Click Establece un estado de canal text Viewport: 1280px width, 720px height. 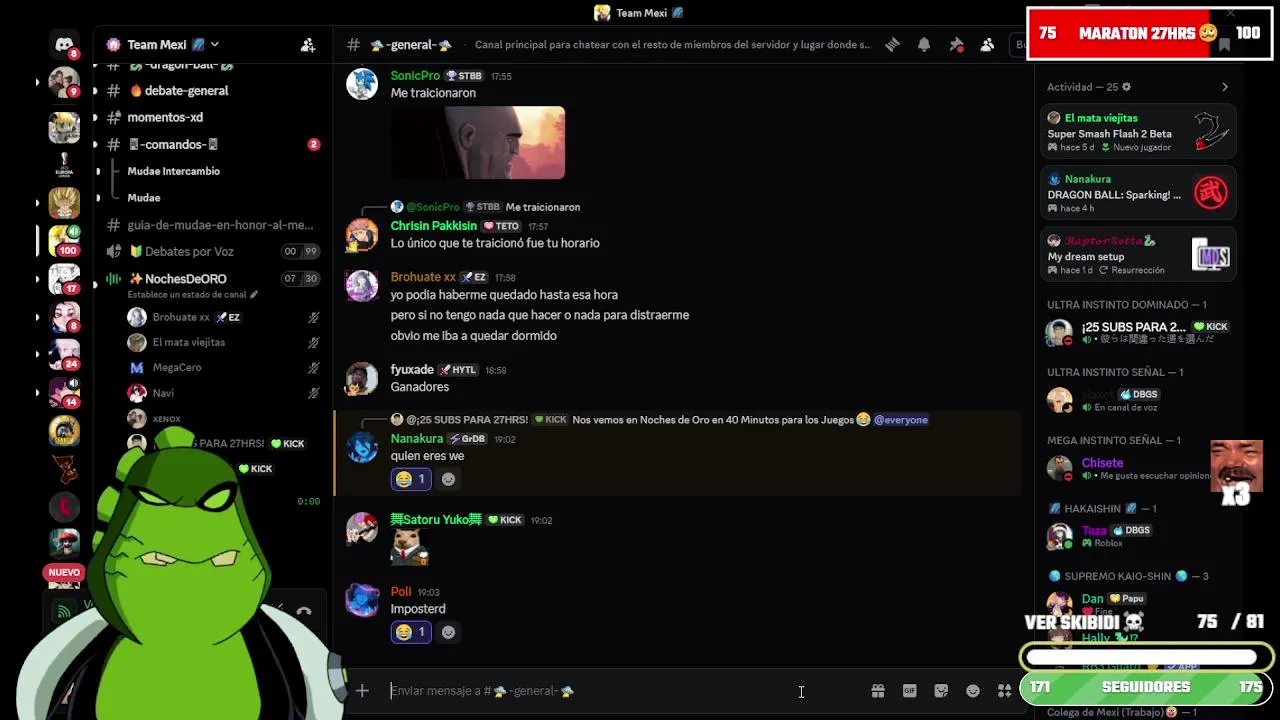(187, 295)
